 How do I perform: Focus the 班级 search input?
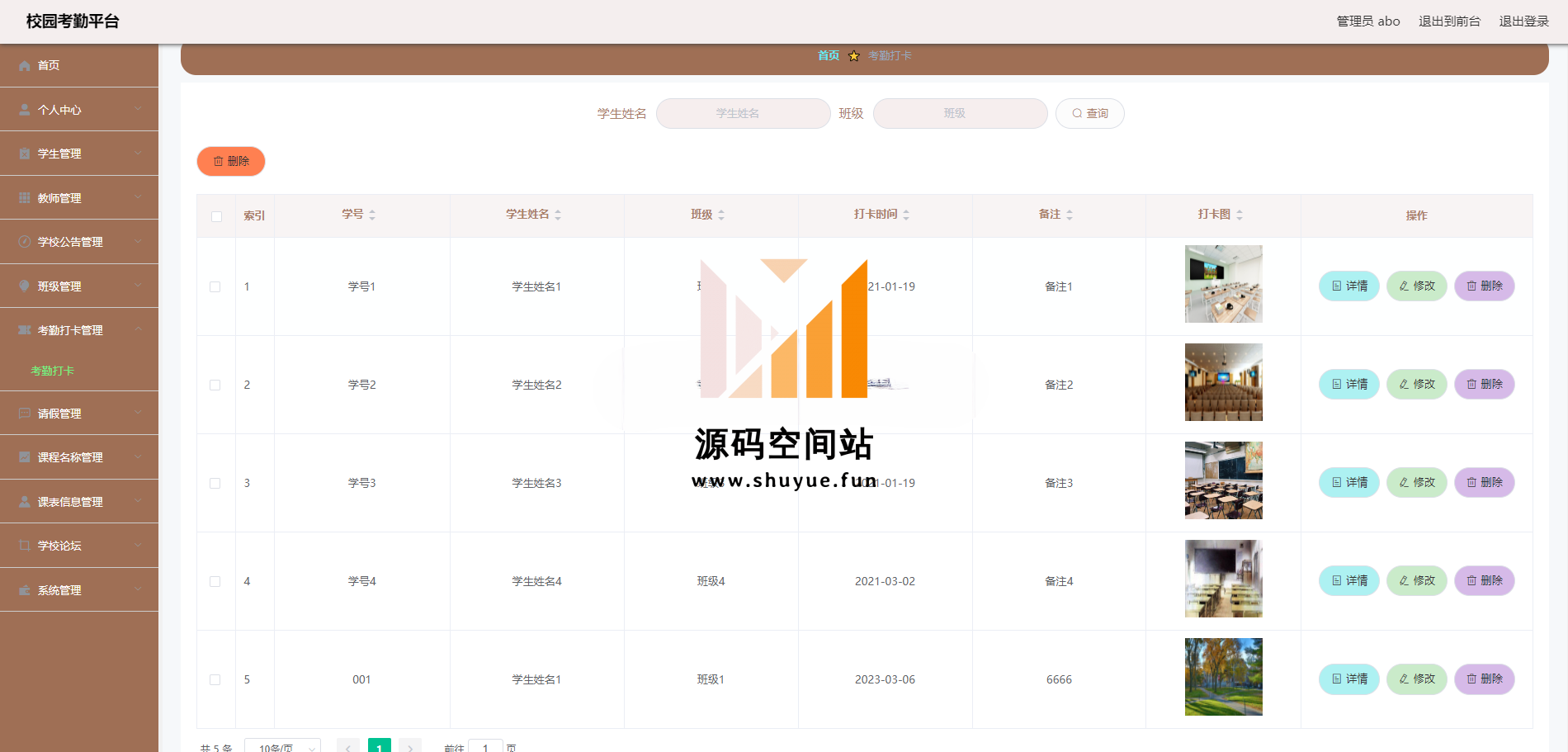click(x=961, y=114)
